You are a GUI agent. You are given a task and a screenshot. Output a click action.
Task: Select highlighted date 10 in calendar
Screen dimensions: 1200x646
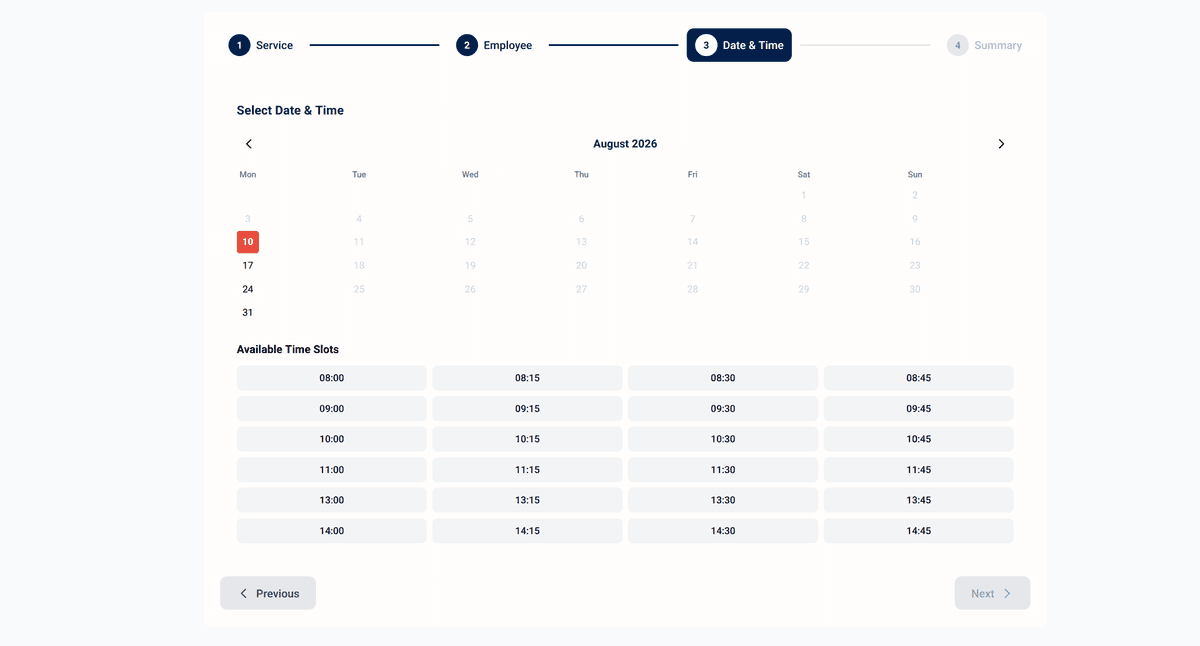tap(248, 242)
